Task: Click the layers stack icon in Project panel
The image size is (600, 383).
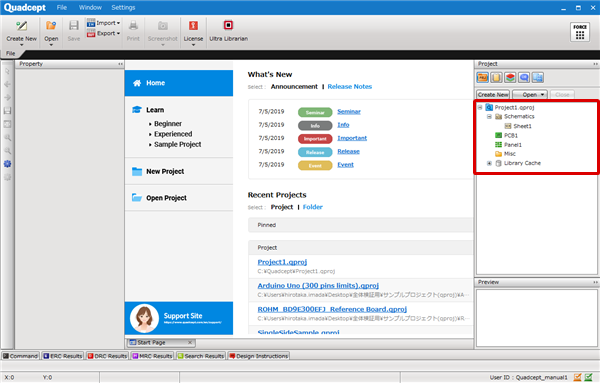Action: click(510, 78)
